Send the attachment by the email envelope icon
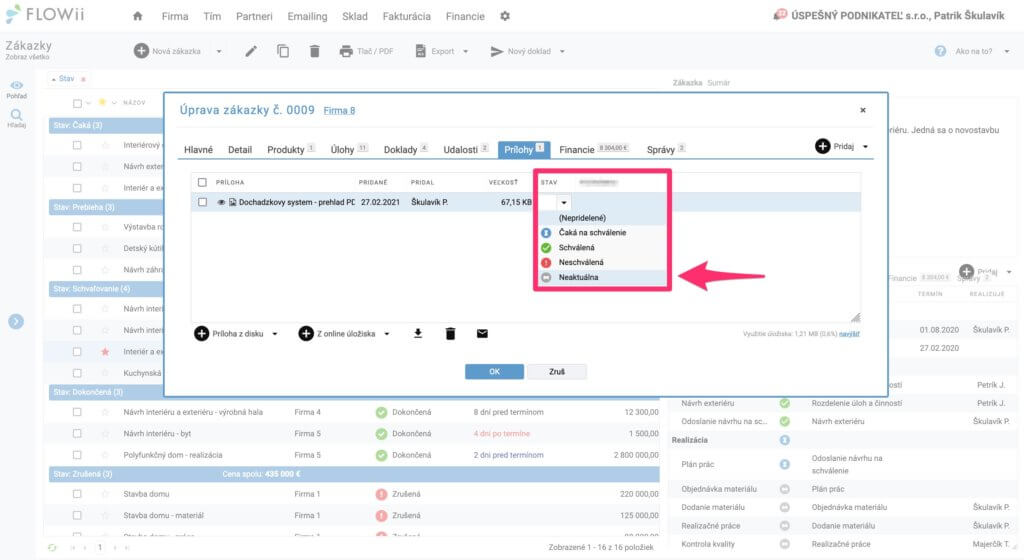This screenshot has height=560, width=1024. [x=482, y=334]
